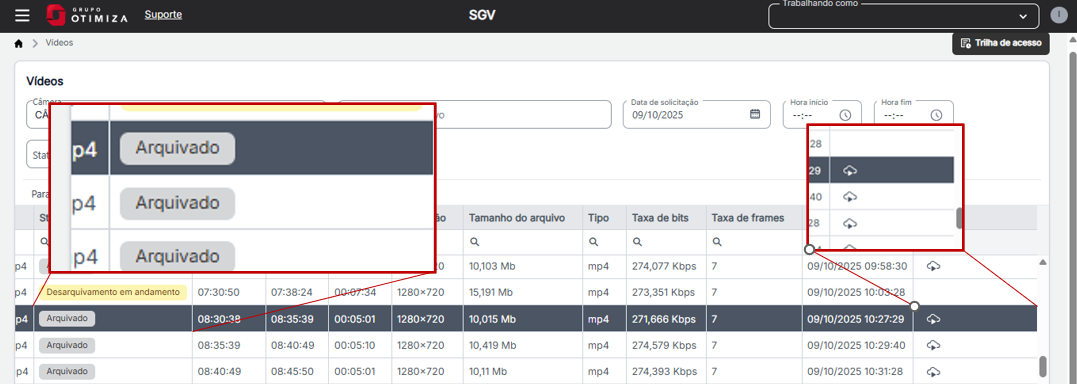
Task: Select the end time 07:38:24 cell
Action: coord(297,292)
